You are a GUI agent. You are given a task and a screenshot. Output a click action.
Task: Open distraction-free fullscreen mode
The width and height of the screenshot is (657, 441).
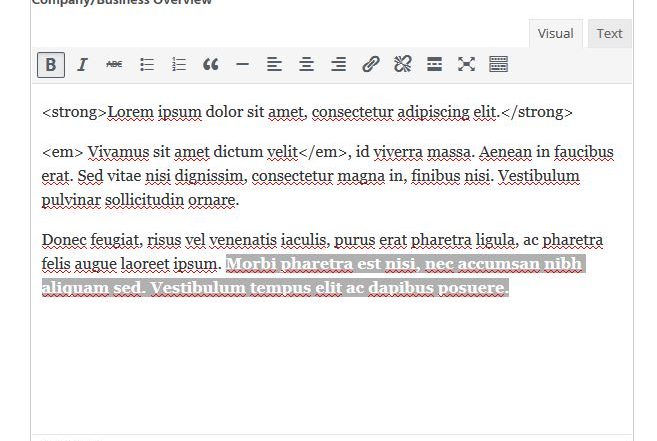pos(466,65)
